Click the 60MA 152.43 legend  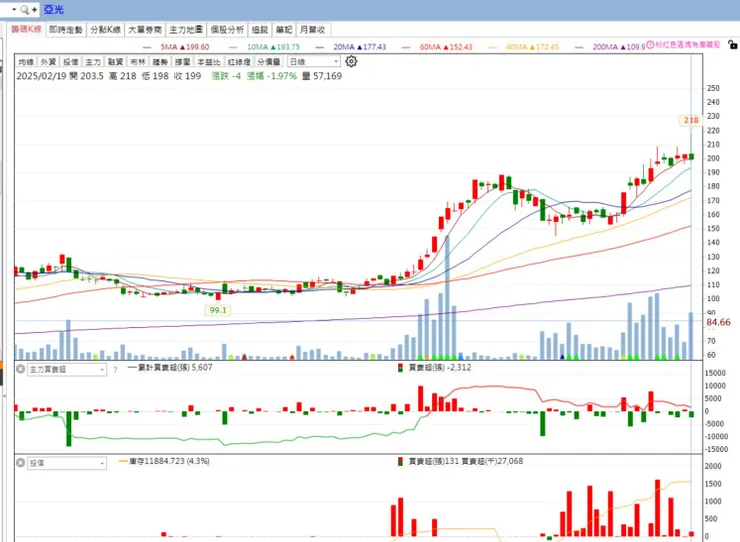446,47
